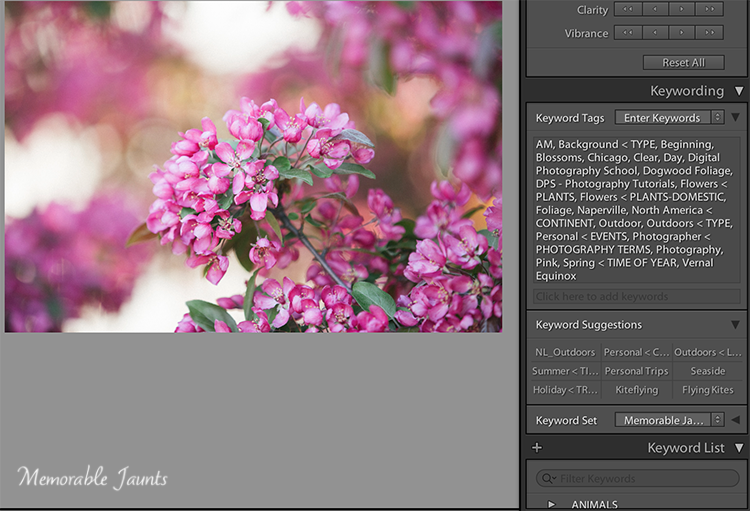Expand the ANIMALS keyword tree item
This screenshot has width=750, height=511.
point(551,504)
